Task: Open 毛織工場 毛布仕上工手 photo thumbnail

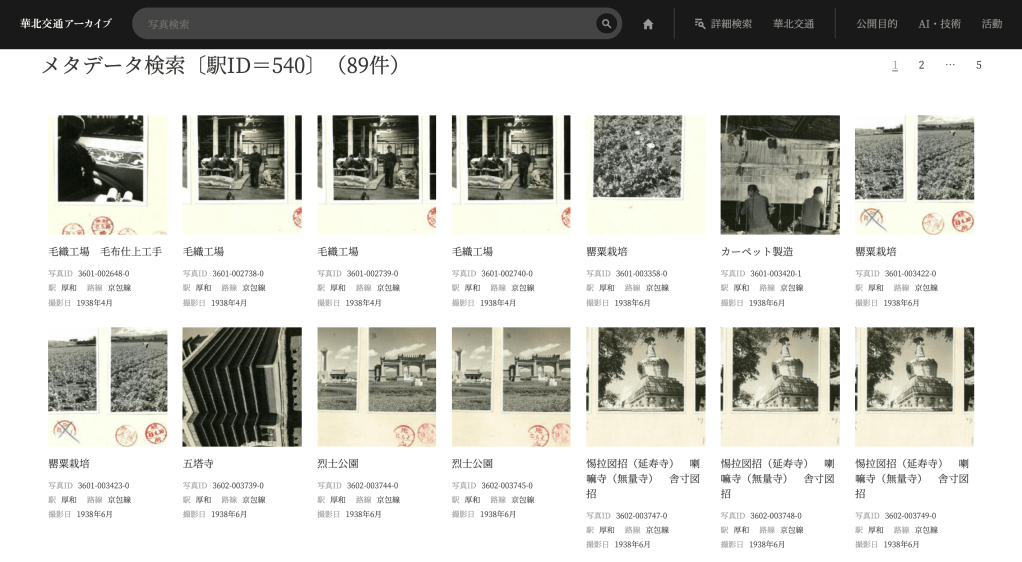Action: (x=108, y=175)
